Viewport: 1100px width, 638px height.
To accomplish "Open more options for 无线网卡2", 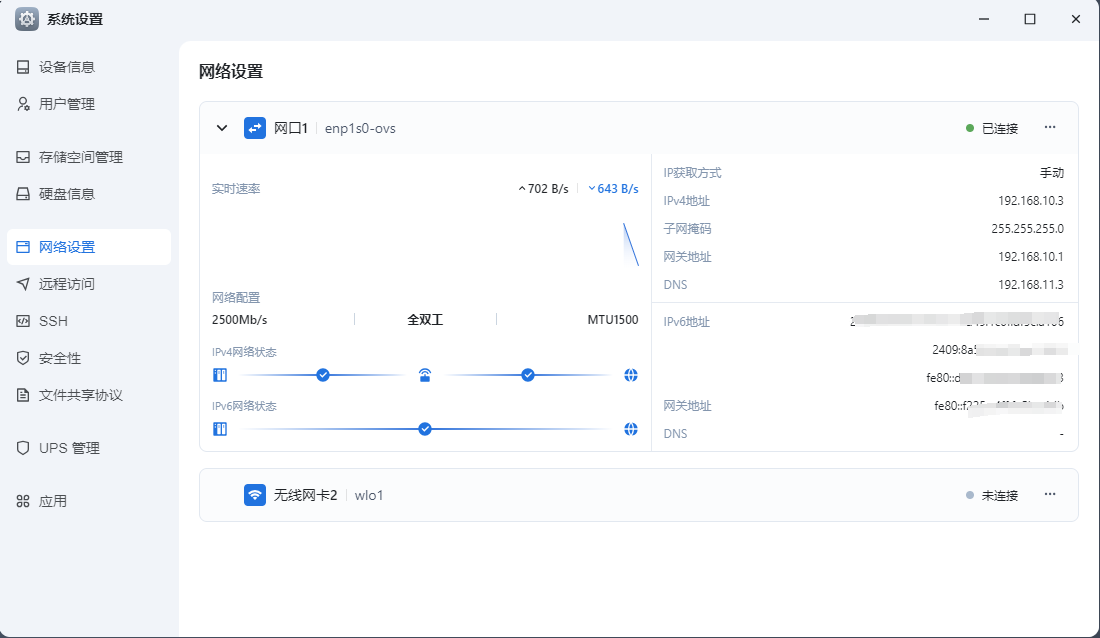I will 1050,495.
